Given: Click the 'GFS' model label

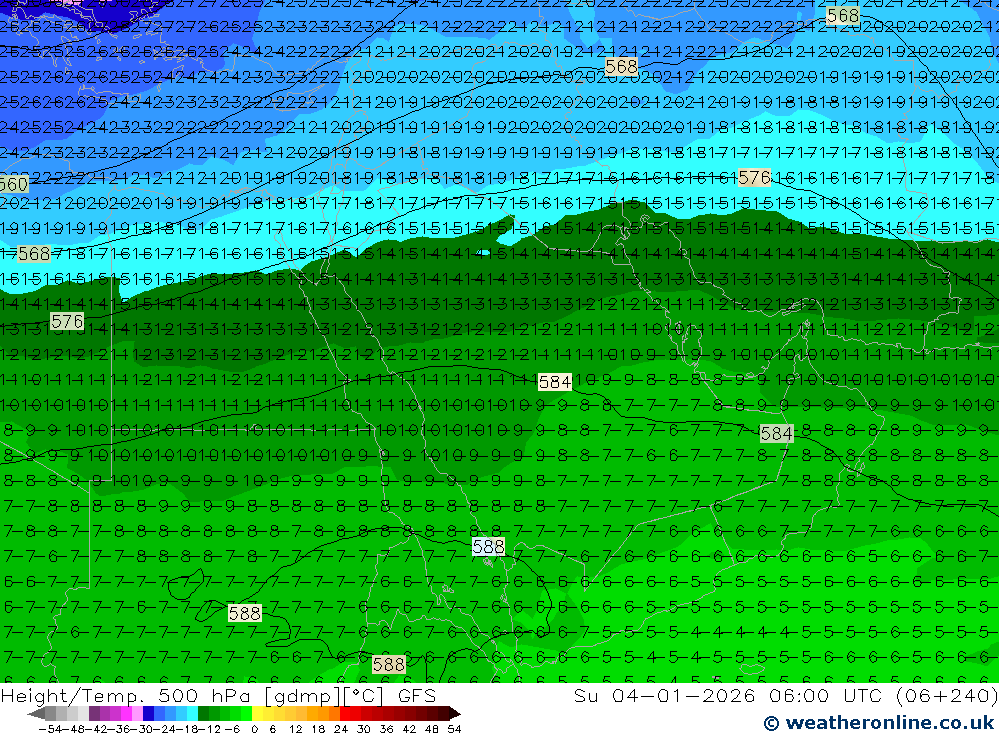Looking at the screenshot, I should 416,696.
